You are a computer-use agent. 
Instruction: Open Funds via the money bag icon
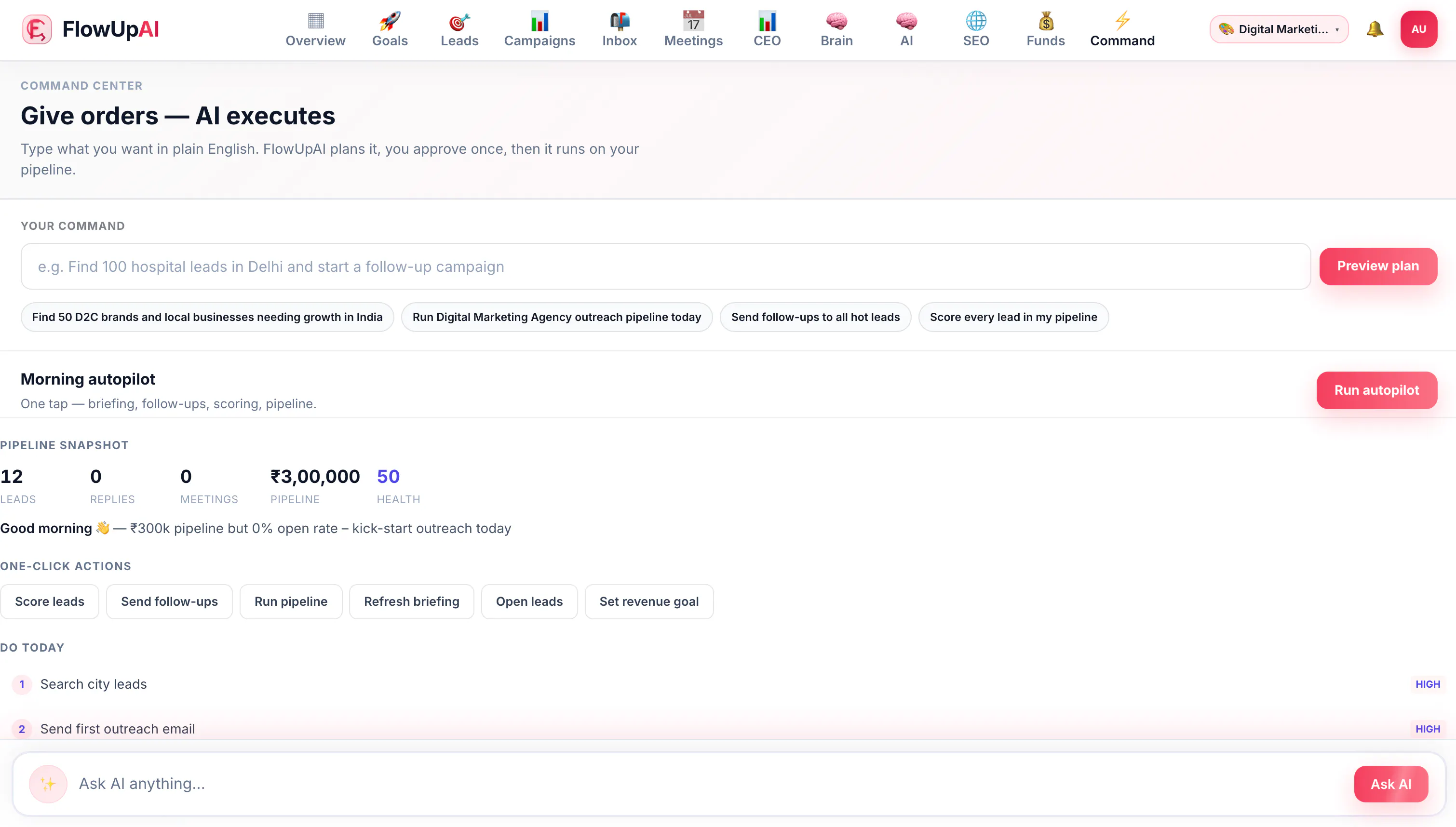pos(1045,21)
